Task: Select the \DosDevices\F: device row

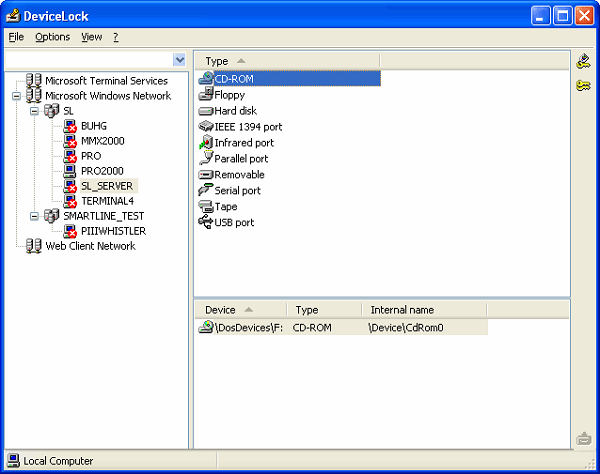Action: [x=243, y=327]
